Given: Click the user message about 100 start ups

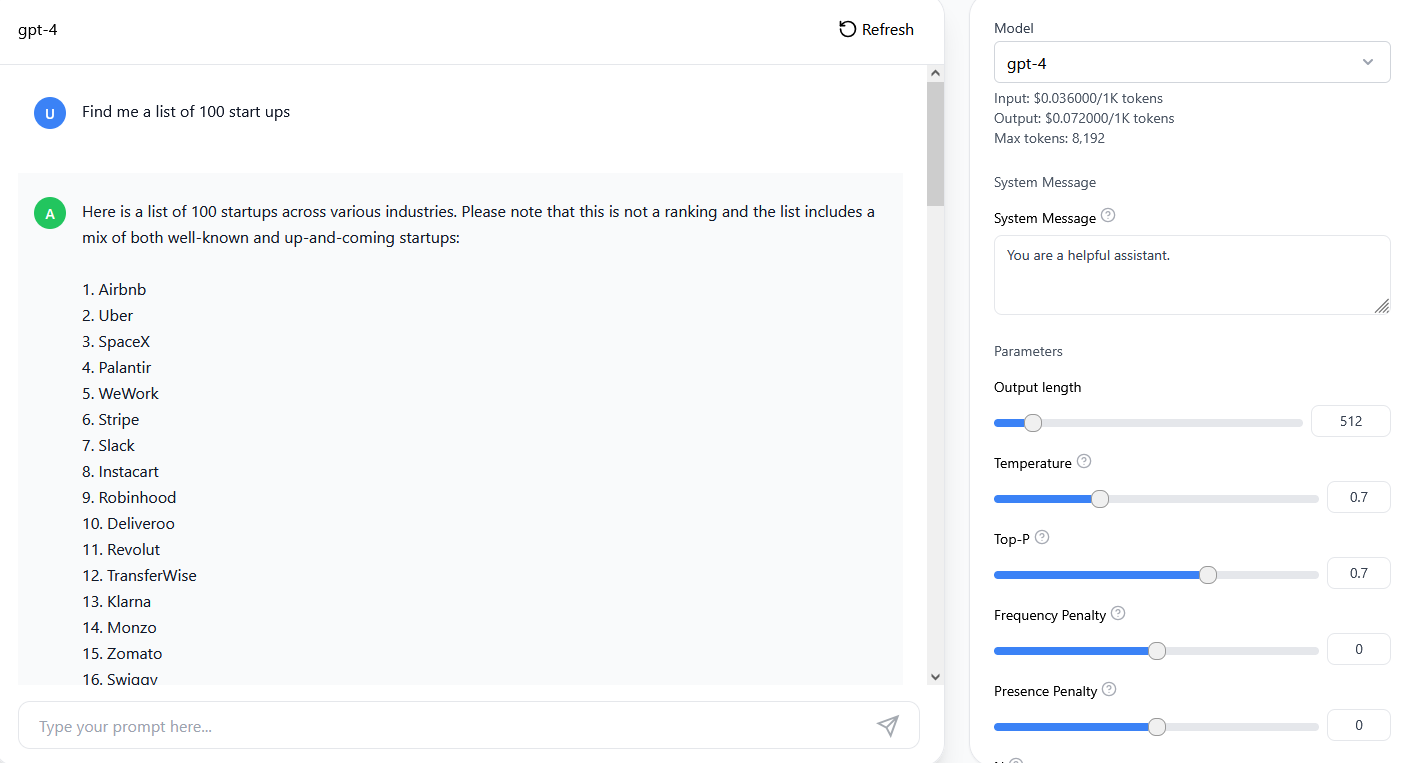Looking at the screenshot, I should [186, 112].
